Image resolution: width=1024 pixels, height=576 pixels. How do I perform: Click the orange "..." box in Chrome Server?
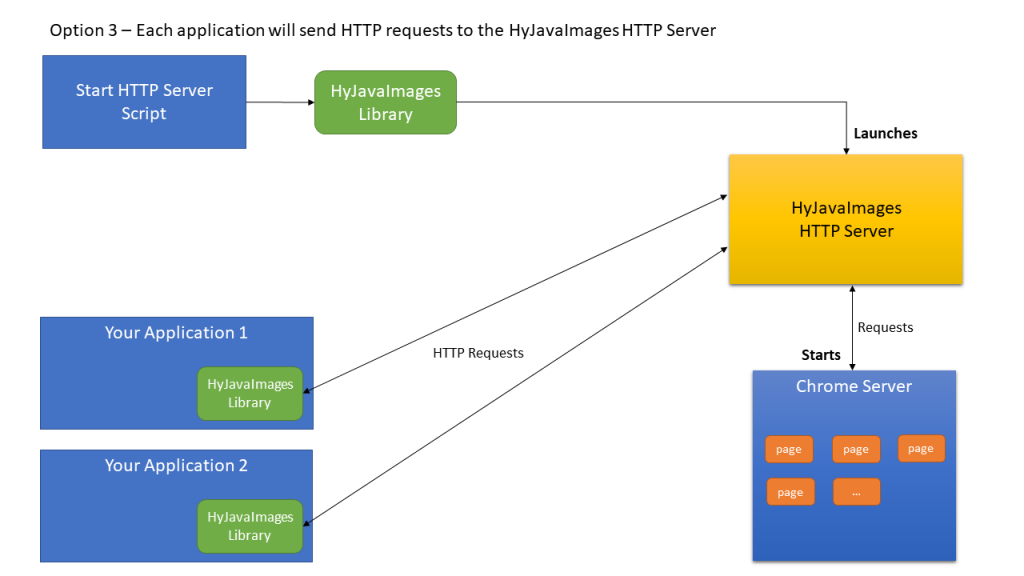tap(856, 492)
